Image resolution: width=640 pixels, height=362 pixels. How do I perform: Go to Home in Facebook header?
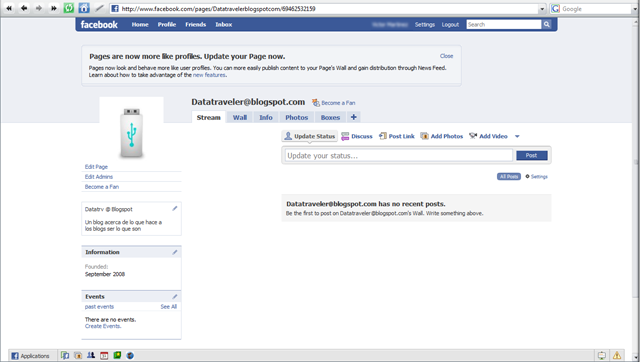(140, 24)
